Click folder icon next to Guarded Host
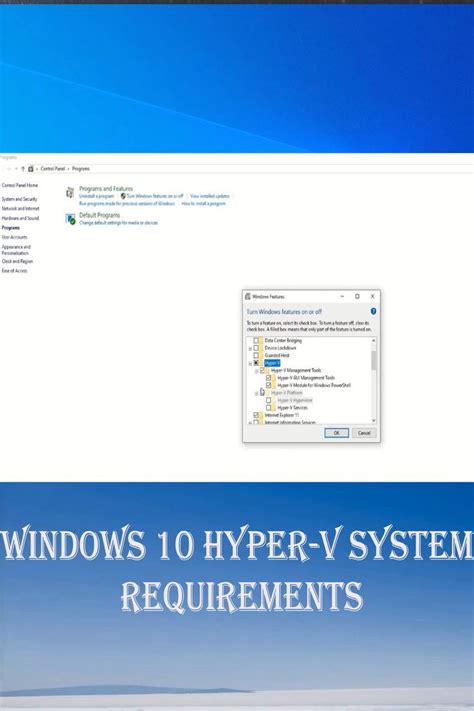The image size is (474, 711). (261, 355)
